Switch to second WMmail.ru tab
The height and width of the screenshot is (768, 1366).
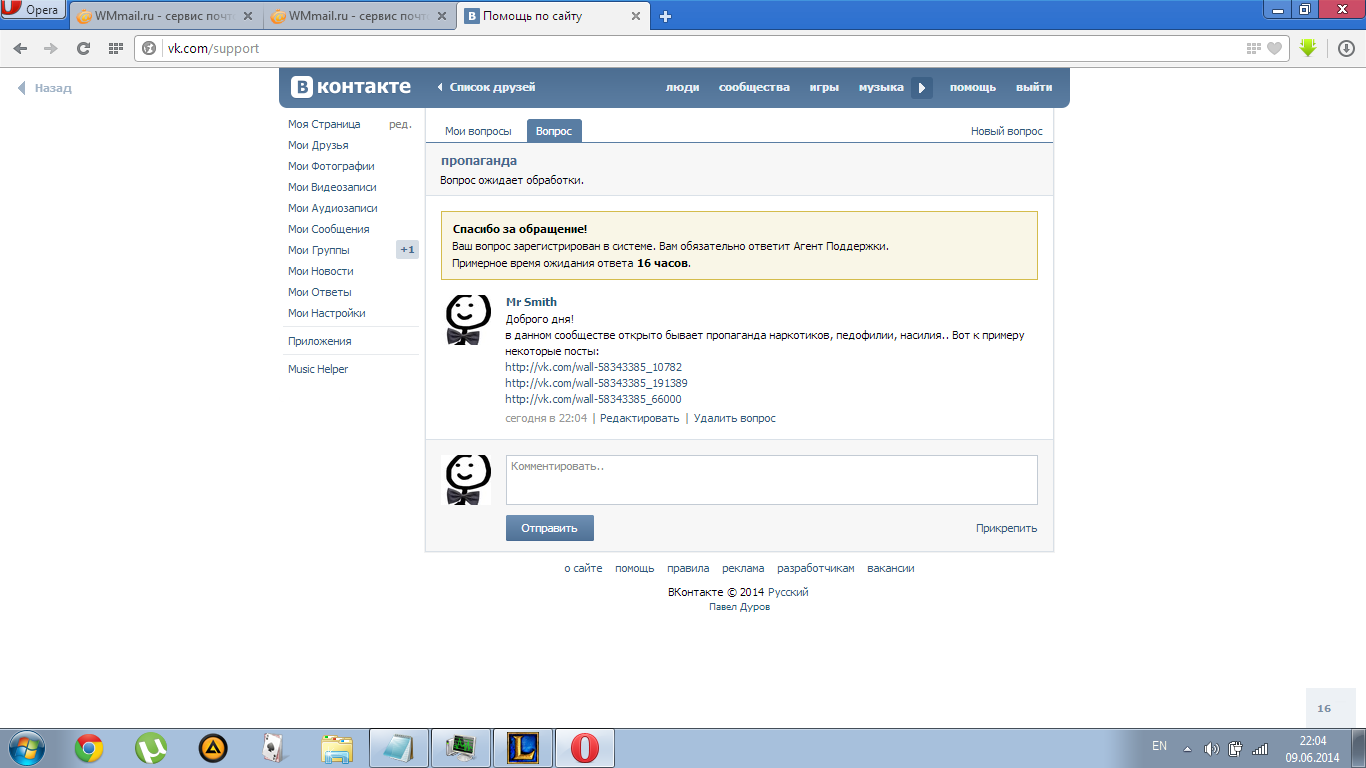tap(359, 16)
